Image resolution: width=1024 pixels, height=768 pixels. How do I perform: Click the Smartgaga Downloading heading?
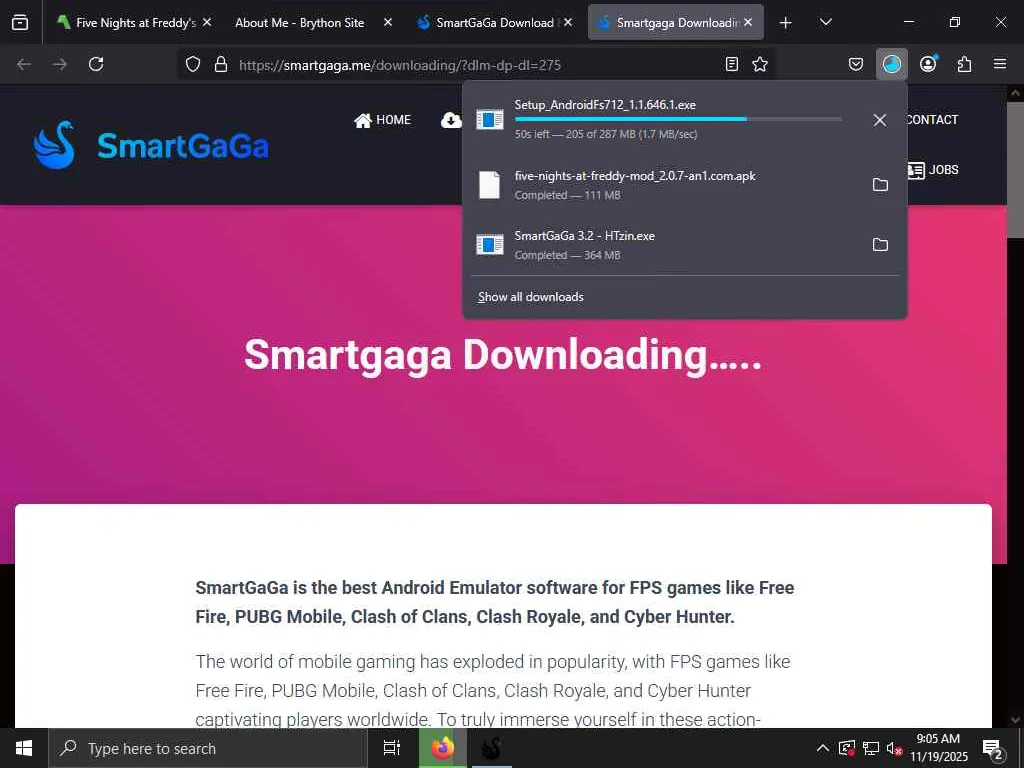click(503, 355)
